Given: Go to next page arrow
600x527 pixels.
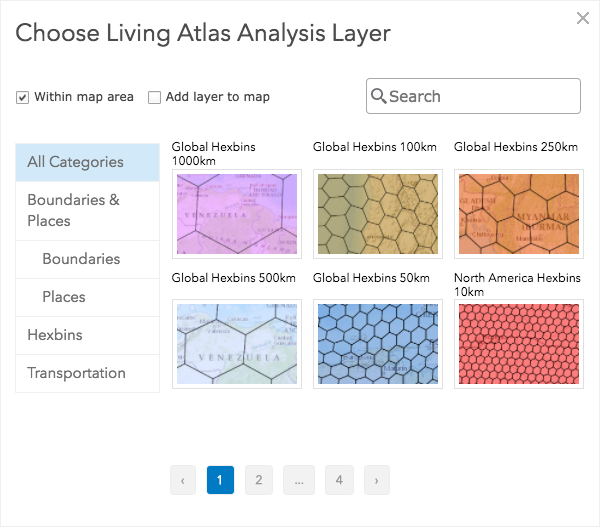Looking at the screenshot, I should pyautogui.click(x=376, y=480).
